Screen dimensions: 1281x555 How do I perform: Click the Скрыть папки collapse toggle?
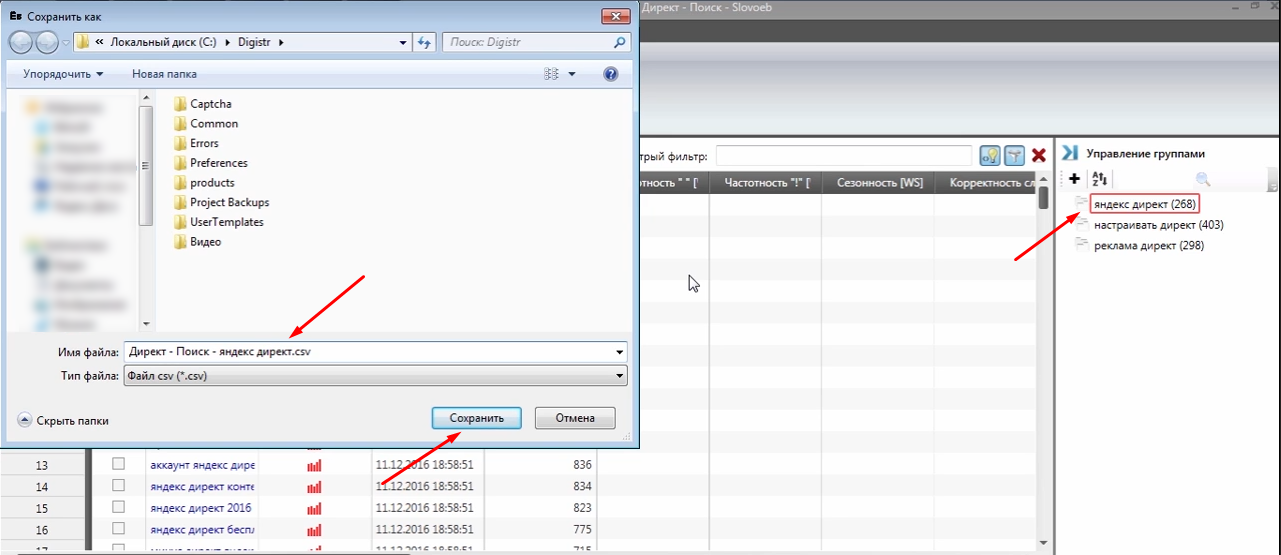(64, 421)
